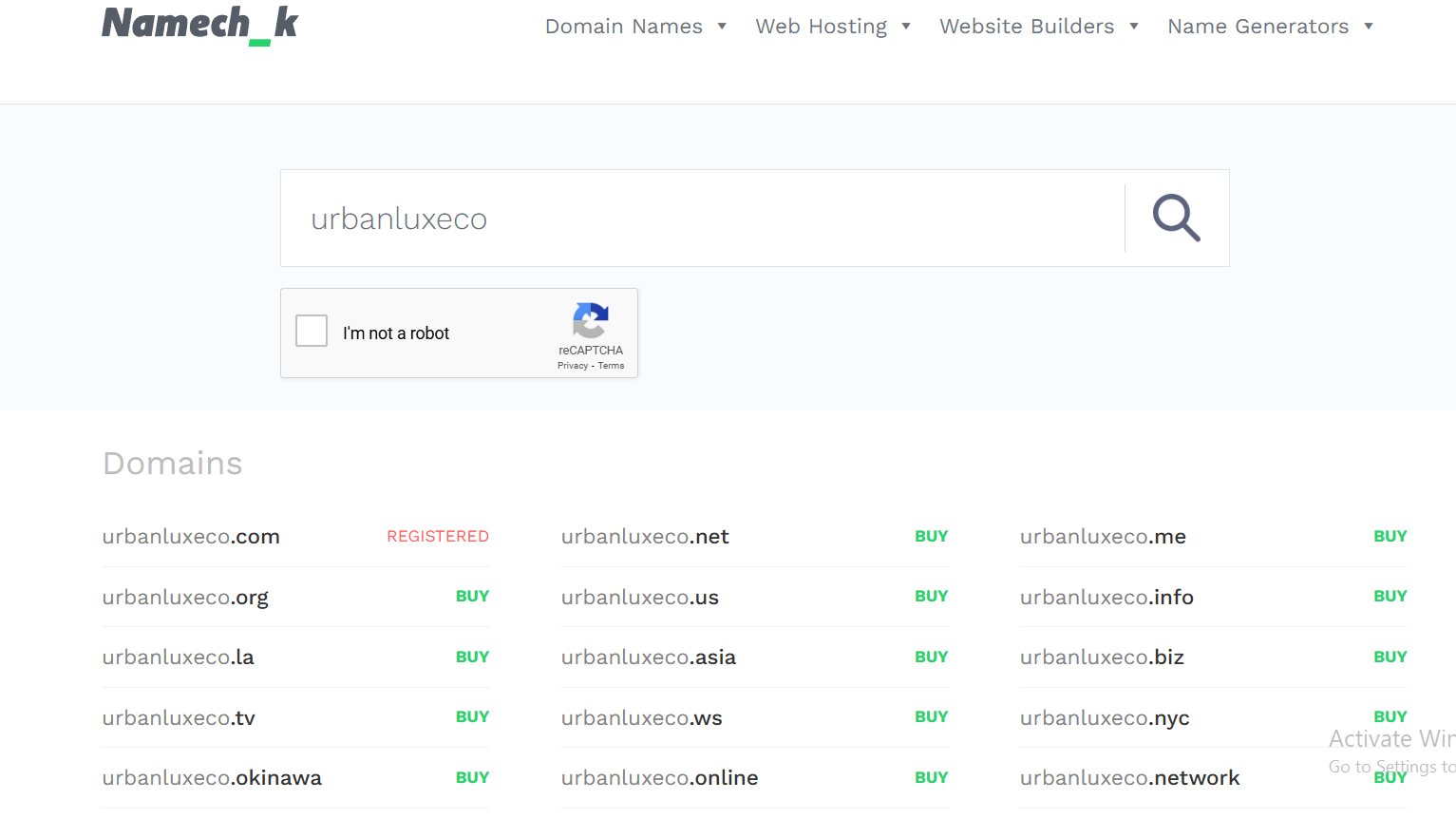Select the urbanluxeco.nyc domain name
The height and width of the screenshot is (819, 1456).
[1105, 718]
